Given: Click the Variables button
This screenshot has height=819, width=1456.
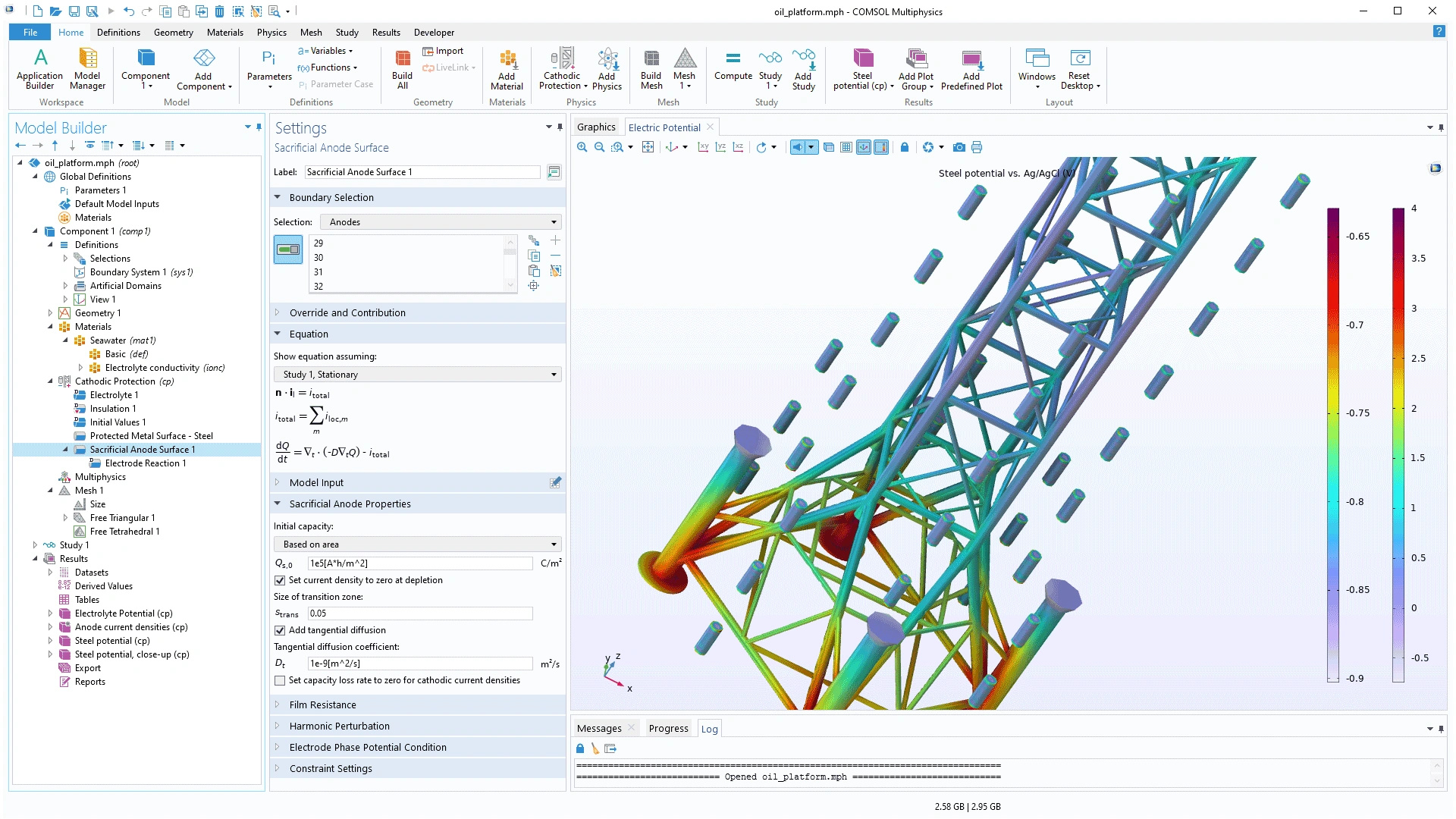Looking at the screenshot, I should pyautogui.click(x=325, y=51).
